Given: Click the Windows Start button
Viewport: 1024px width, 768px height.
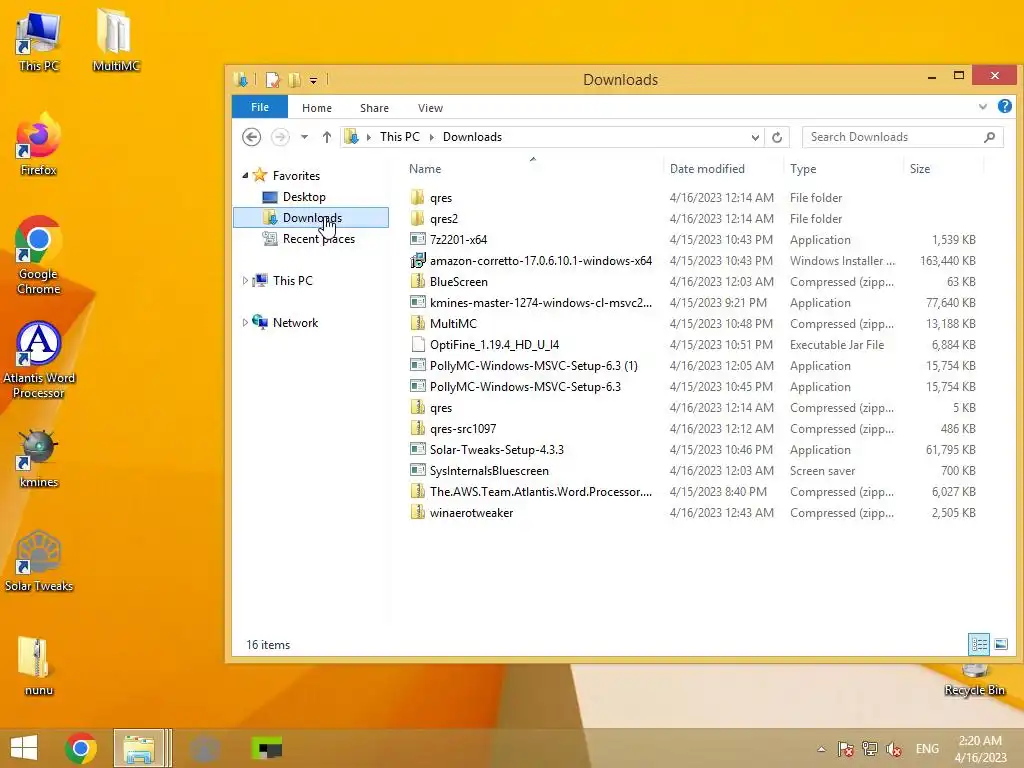Looking at the screenshot, I should (x=24, y=748).
